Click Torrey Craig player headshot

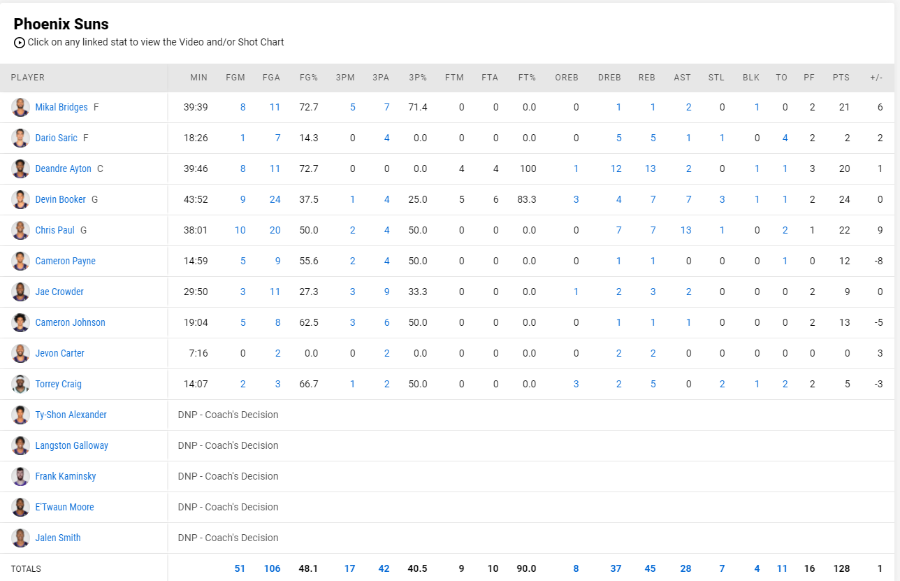(20, 384)
